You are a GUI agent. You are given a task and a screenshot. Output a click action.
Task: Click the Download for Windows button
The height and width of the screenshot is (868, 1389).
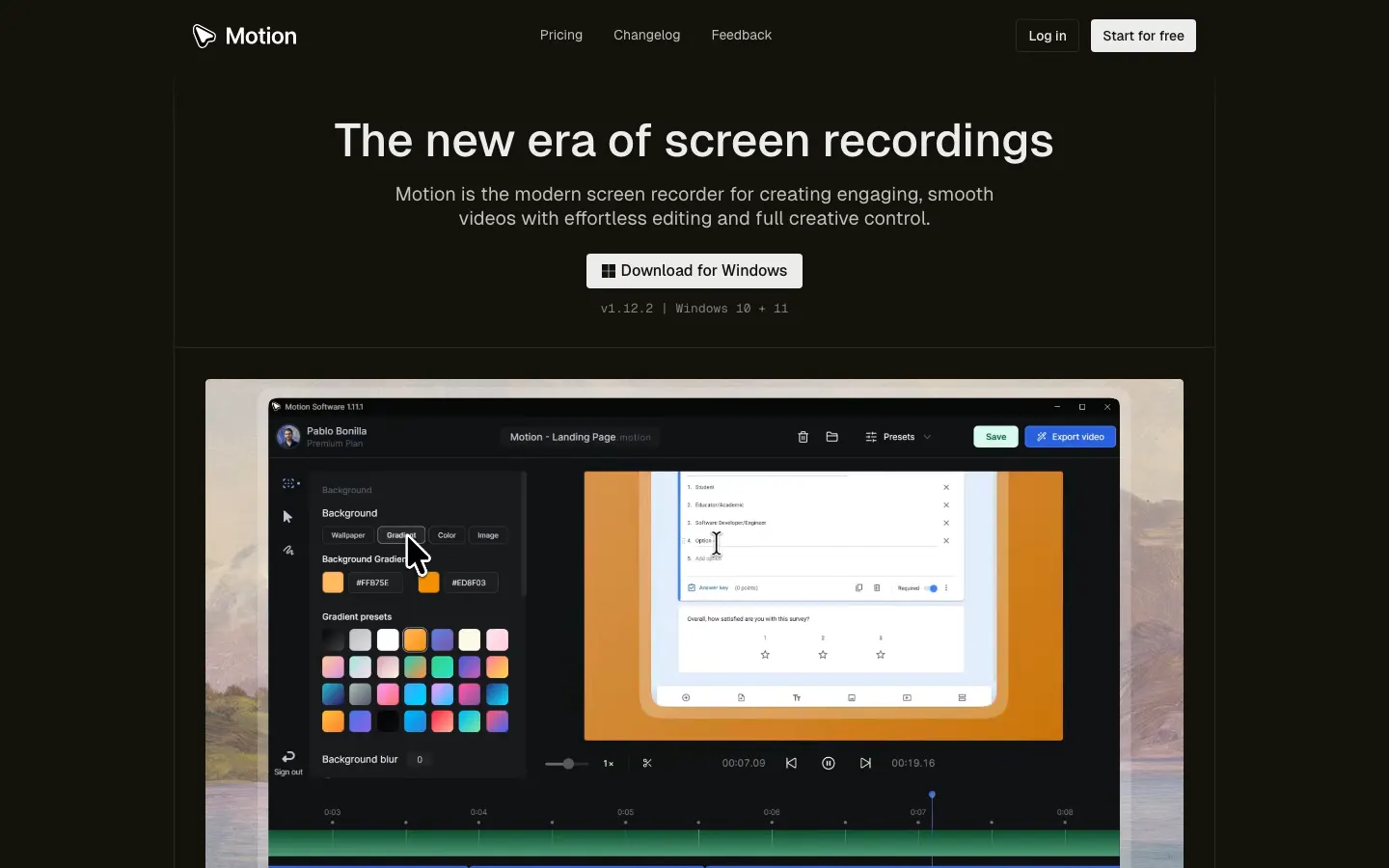point(694,271)
